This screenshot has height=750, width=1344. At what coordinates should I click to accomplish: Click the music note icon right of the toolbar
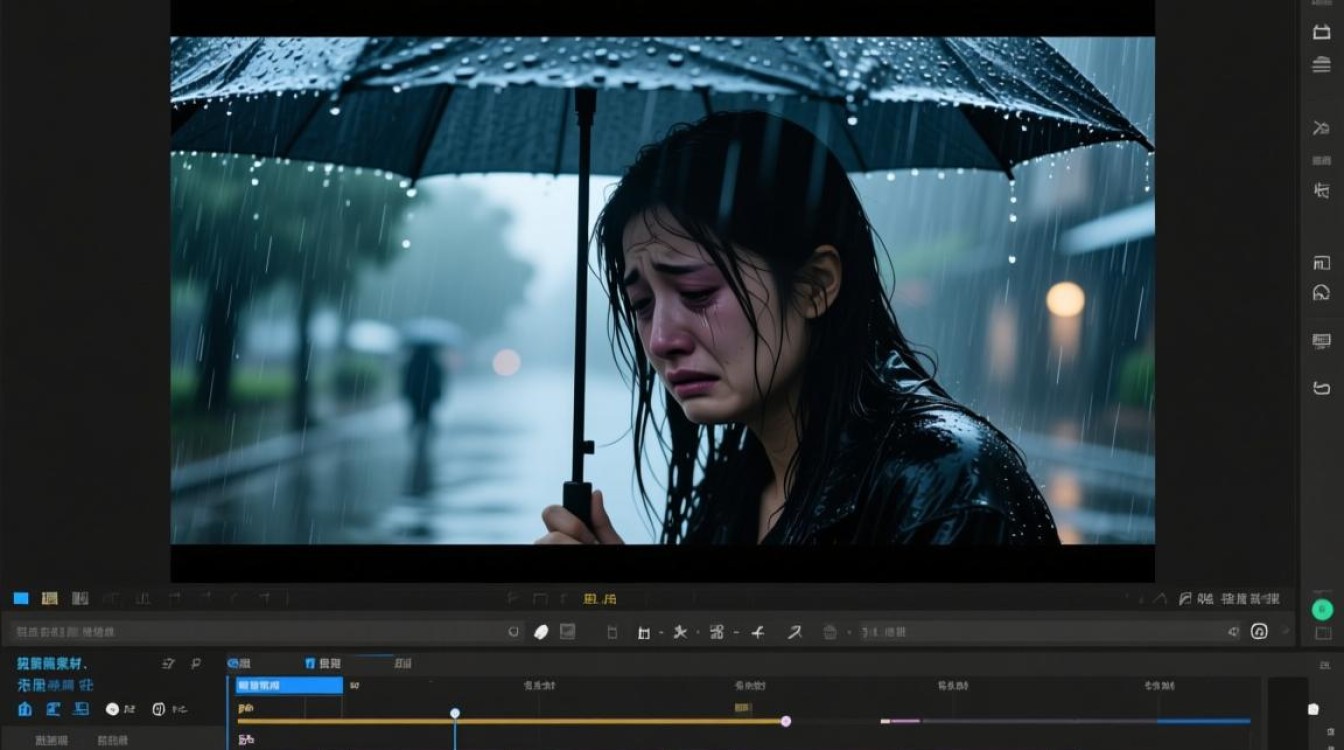tap(1259, 631)
